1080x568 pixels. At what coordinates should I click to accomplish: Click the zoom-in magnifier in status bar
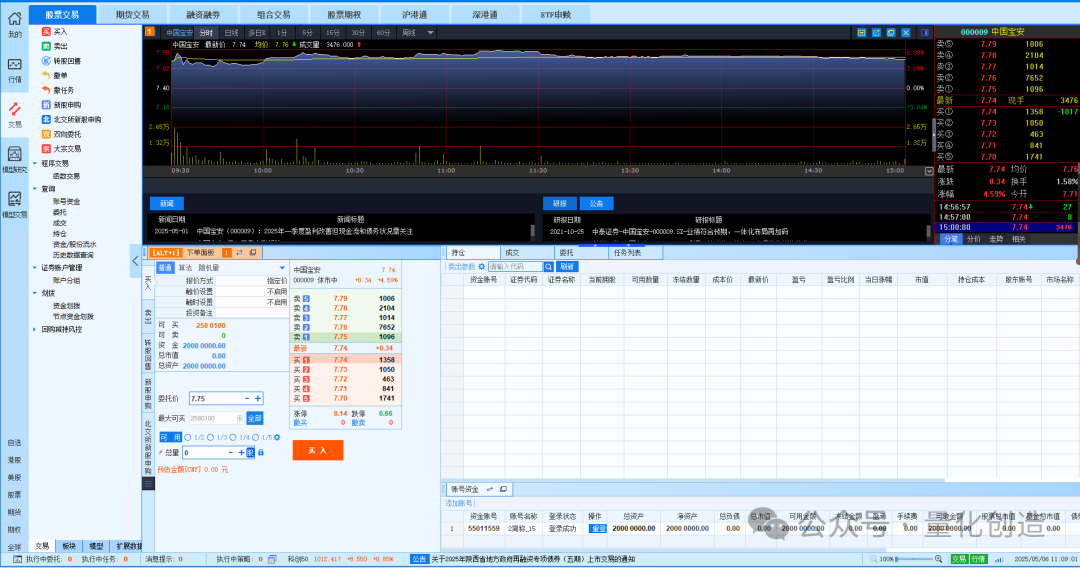pyautogui.click(x=938, y=559)
